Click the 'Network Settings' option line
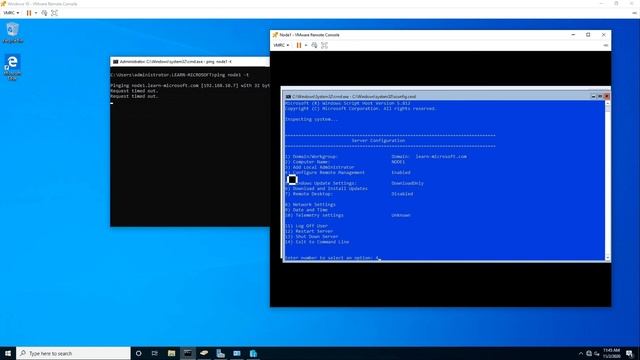This screenshot has width=640, height=360. [310, 204]
